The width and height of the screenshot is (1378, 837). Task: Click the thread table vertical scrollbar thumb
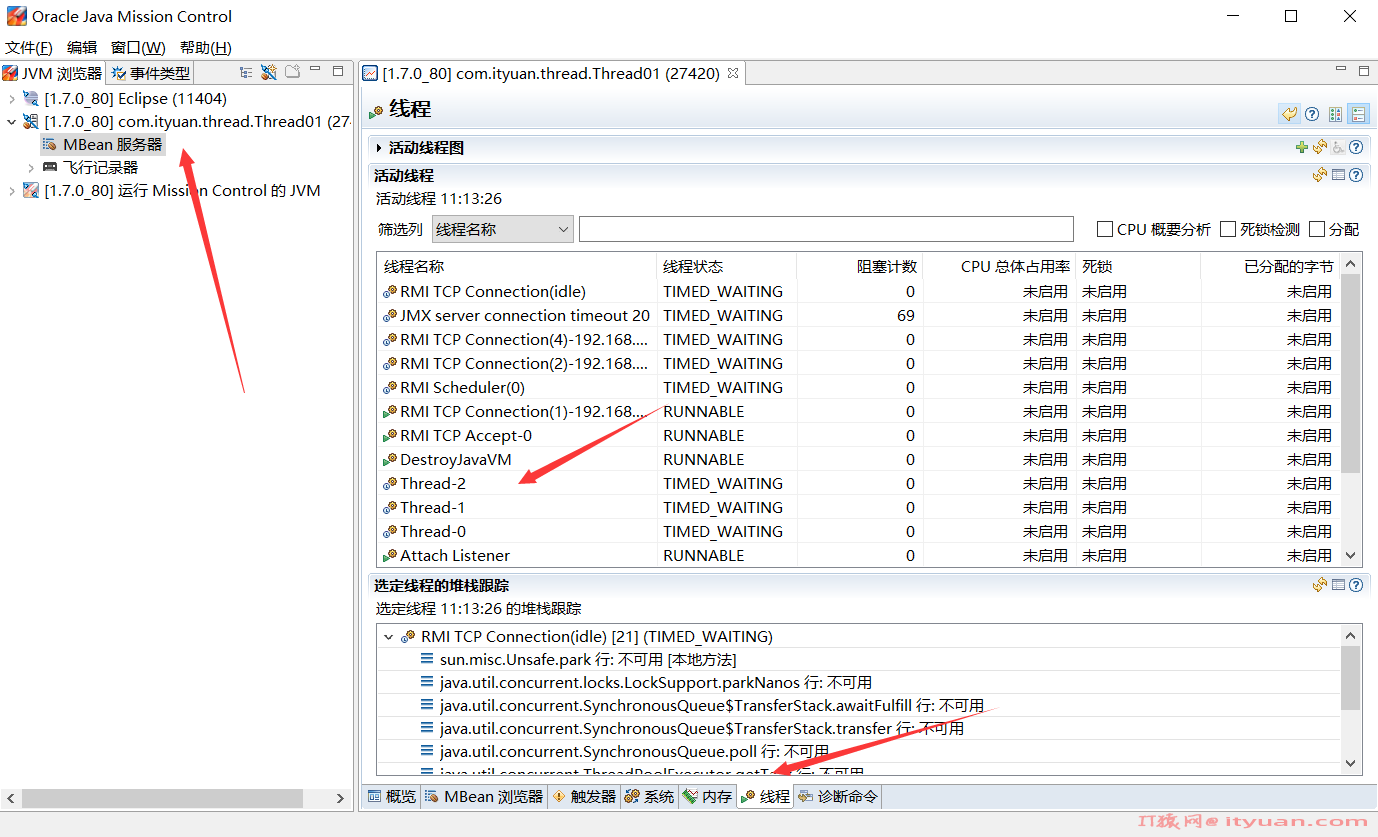(x=1350, y=373)
